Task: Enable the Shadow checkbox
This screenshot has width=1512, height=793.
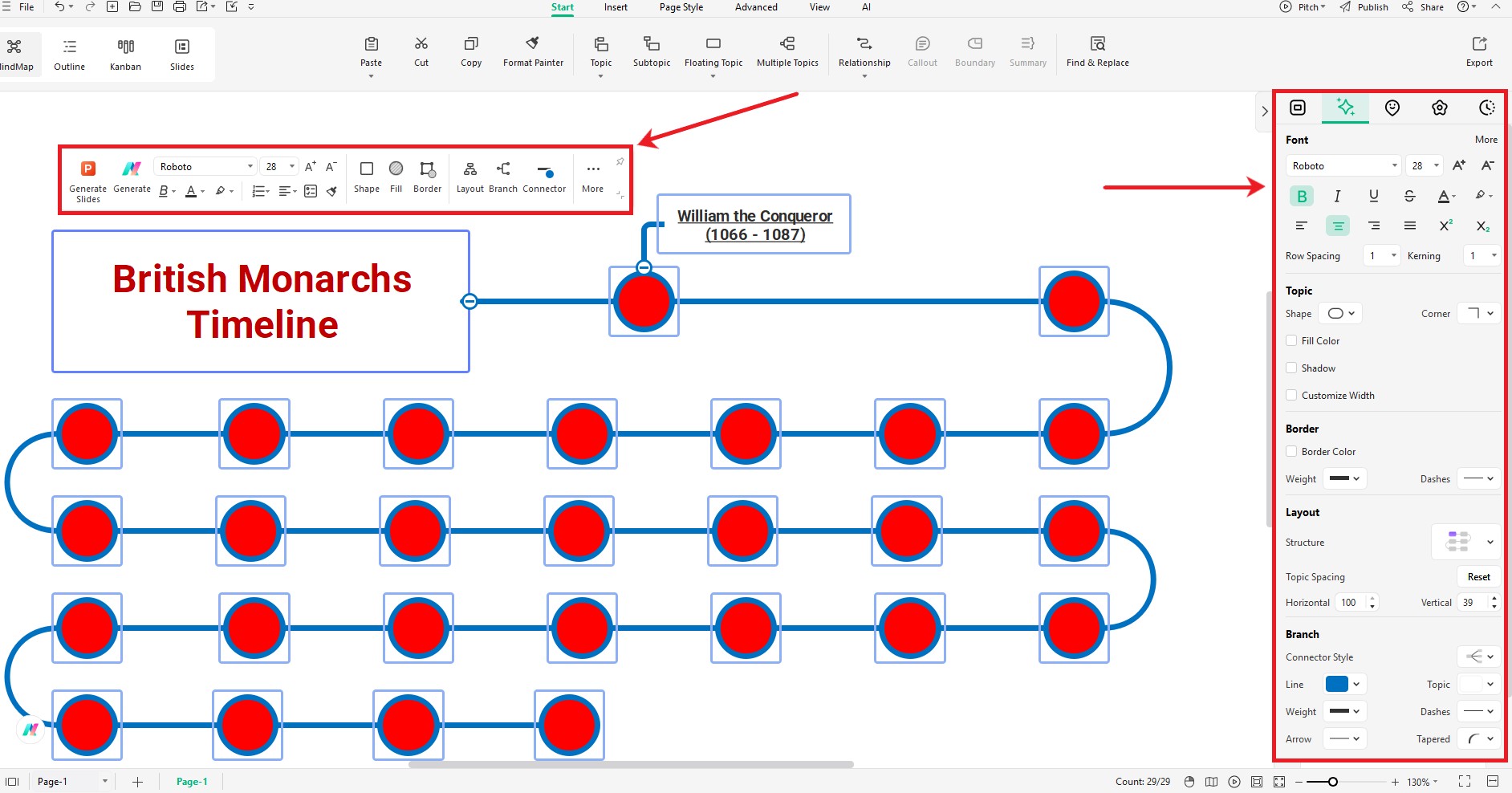Action: coord(1291,368)
